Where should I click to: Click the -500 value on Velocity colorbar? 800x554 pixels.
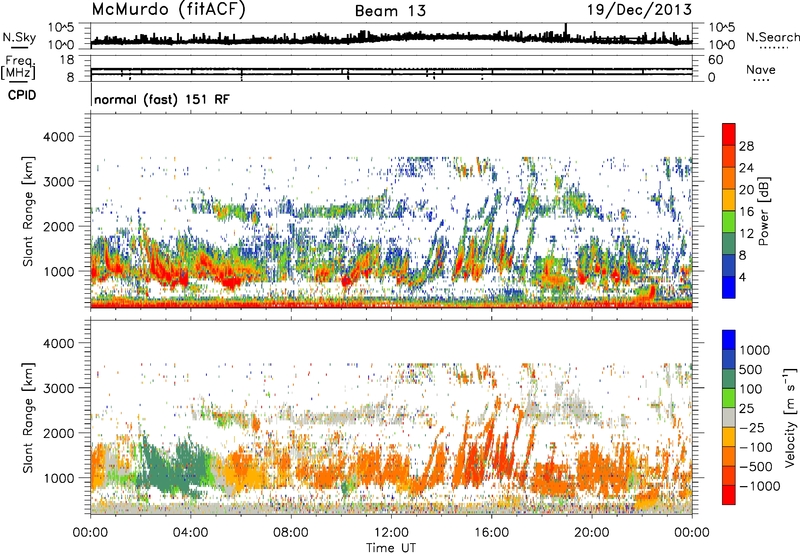[756, 467]
